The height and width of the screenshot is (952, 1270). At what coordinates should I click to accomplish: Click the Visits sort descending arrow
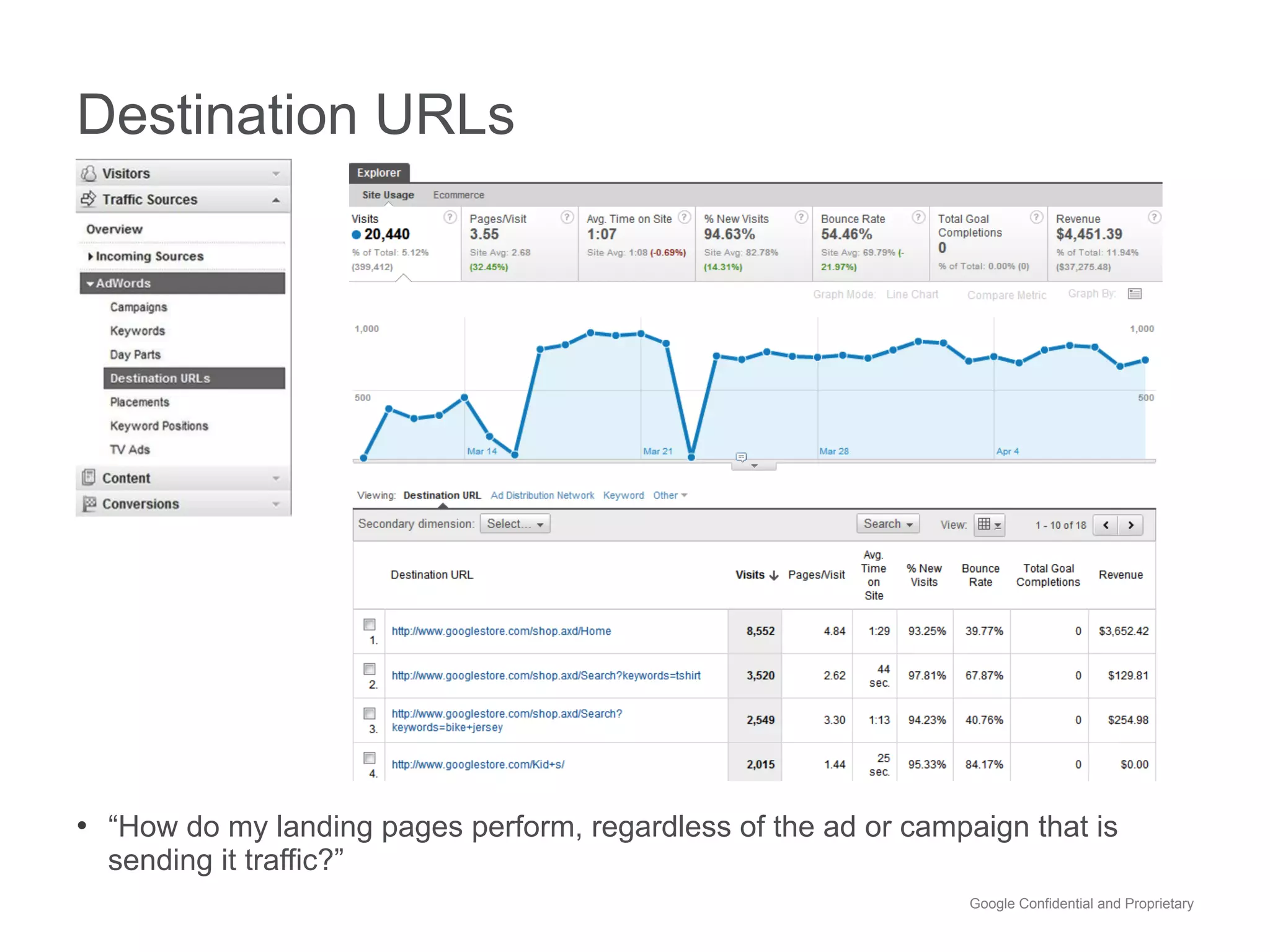pyautogui.click(x=774, y=575)
